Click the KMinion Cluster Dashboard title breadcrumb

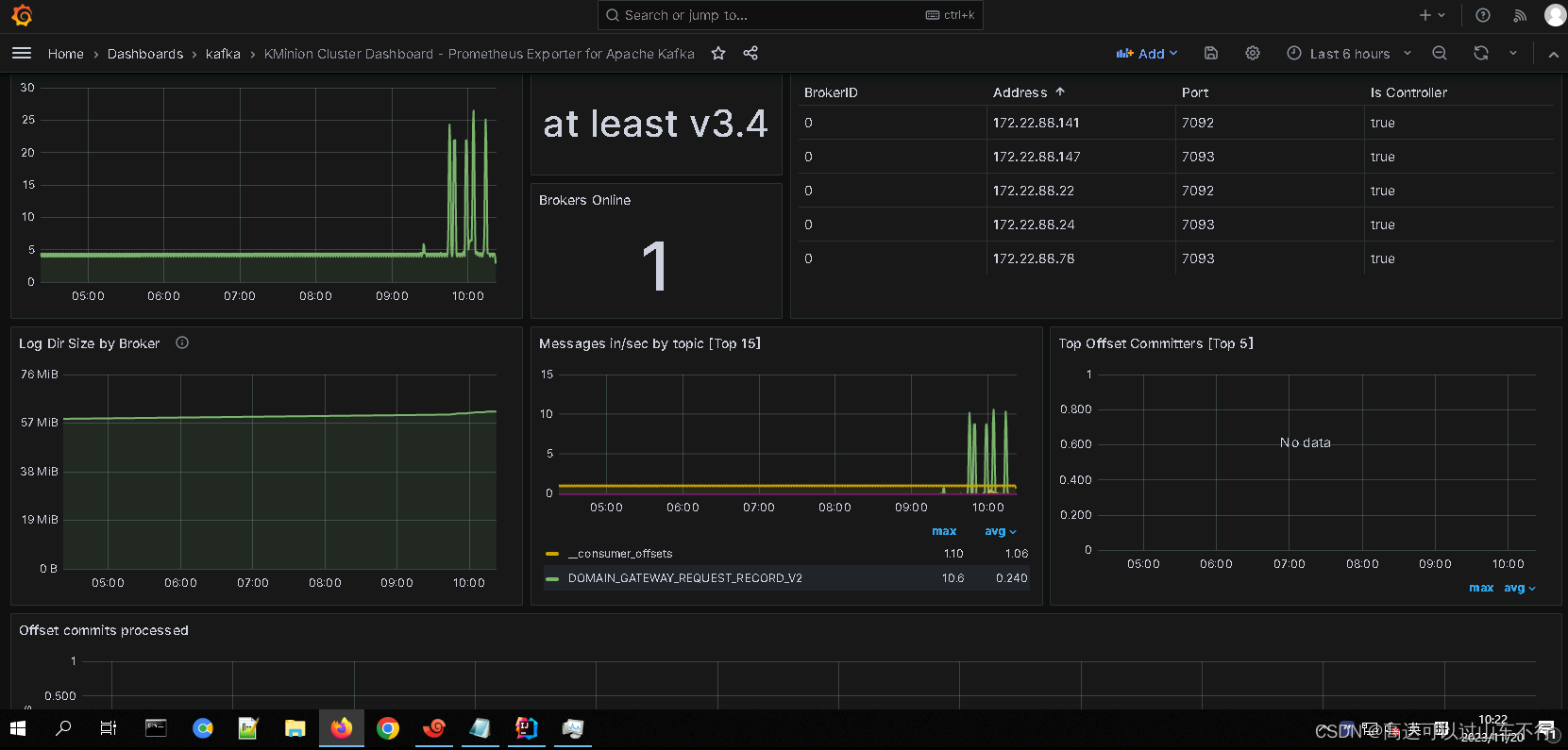(x=479, y=54)
